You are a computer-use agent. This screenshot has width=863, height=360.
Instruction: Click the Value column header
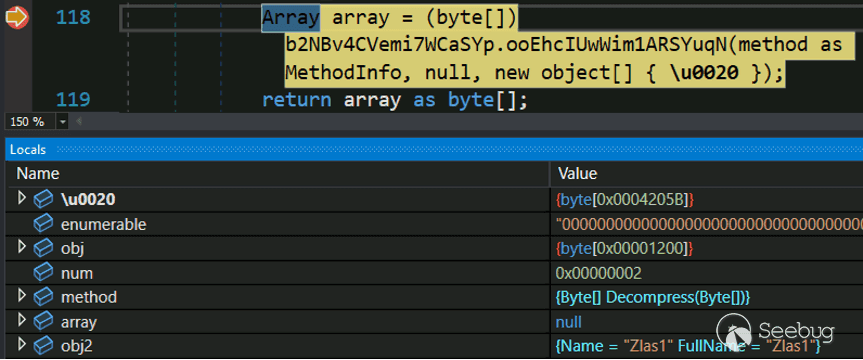[577, 174]
